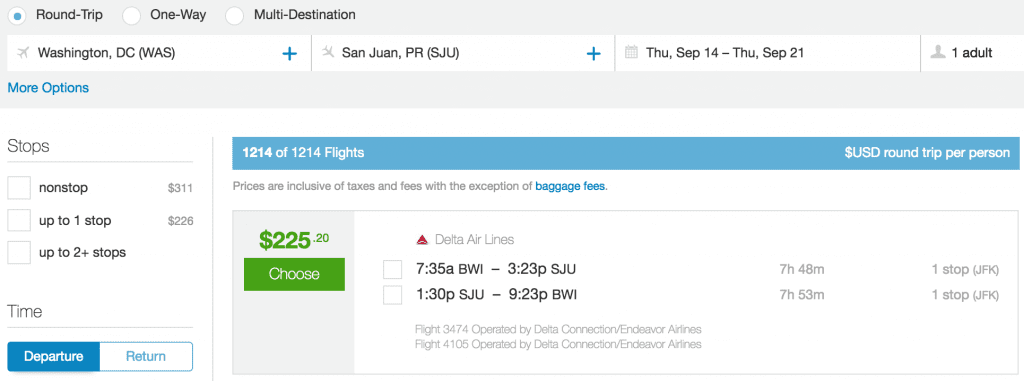Screen dimensions: 1024x381
Task: Choose the Multi-Destination radio option
Action: click(x=234, y=15)
